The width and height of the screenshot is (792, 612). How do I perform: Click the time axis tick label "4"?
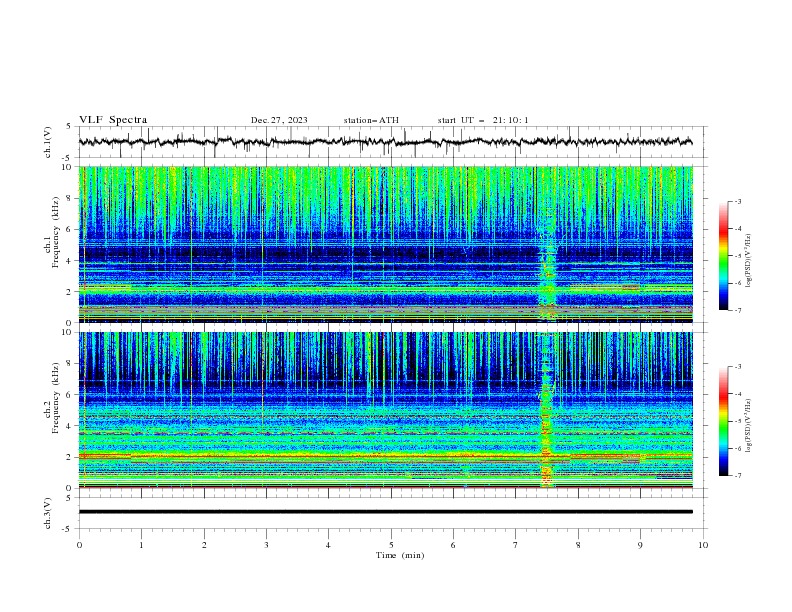click(329, 545)
